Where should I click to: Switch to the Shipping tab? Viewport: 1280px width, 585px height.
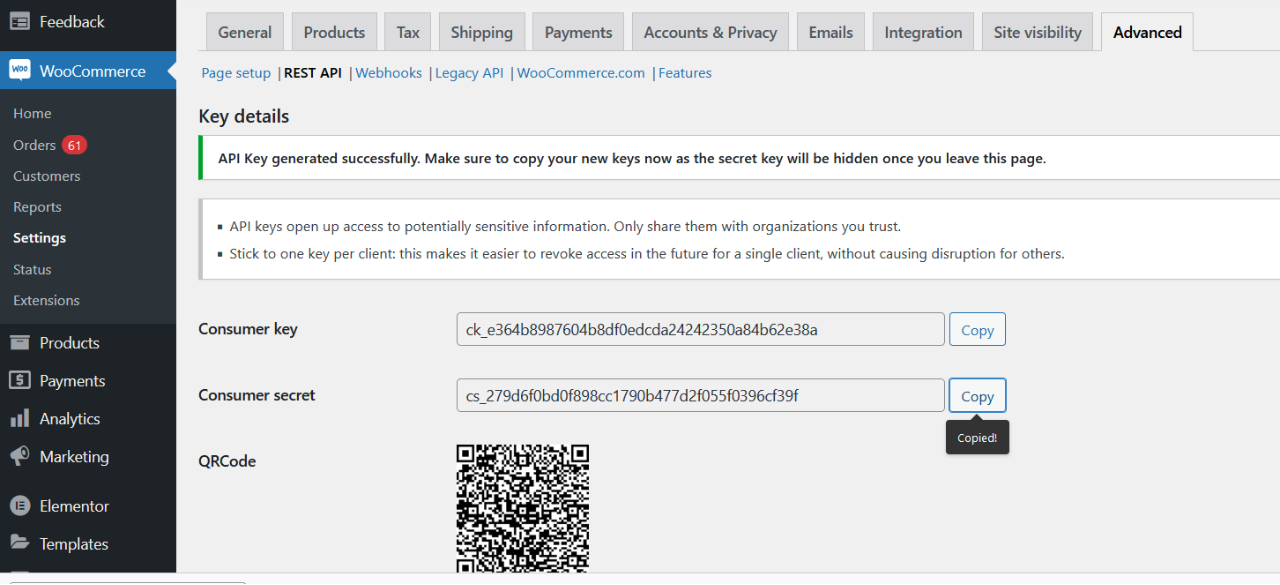482,32
